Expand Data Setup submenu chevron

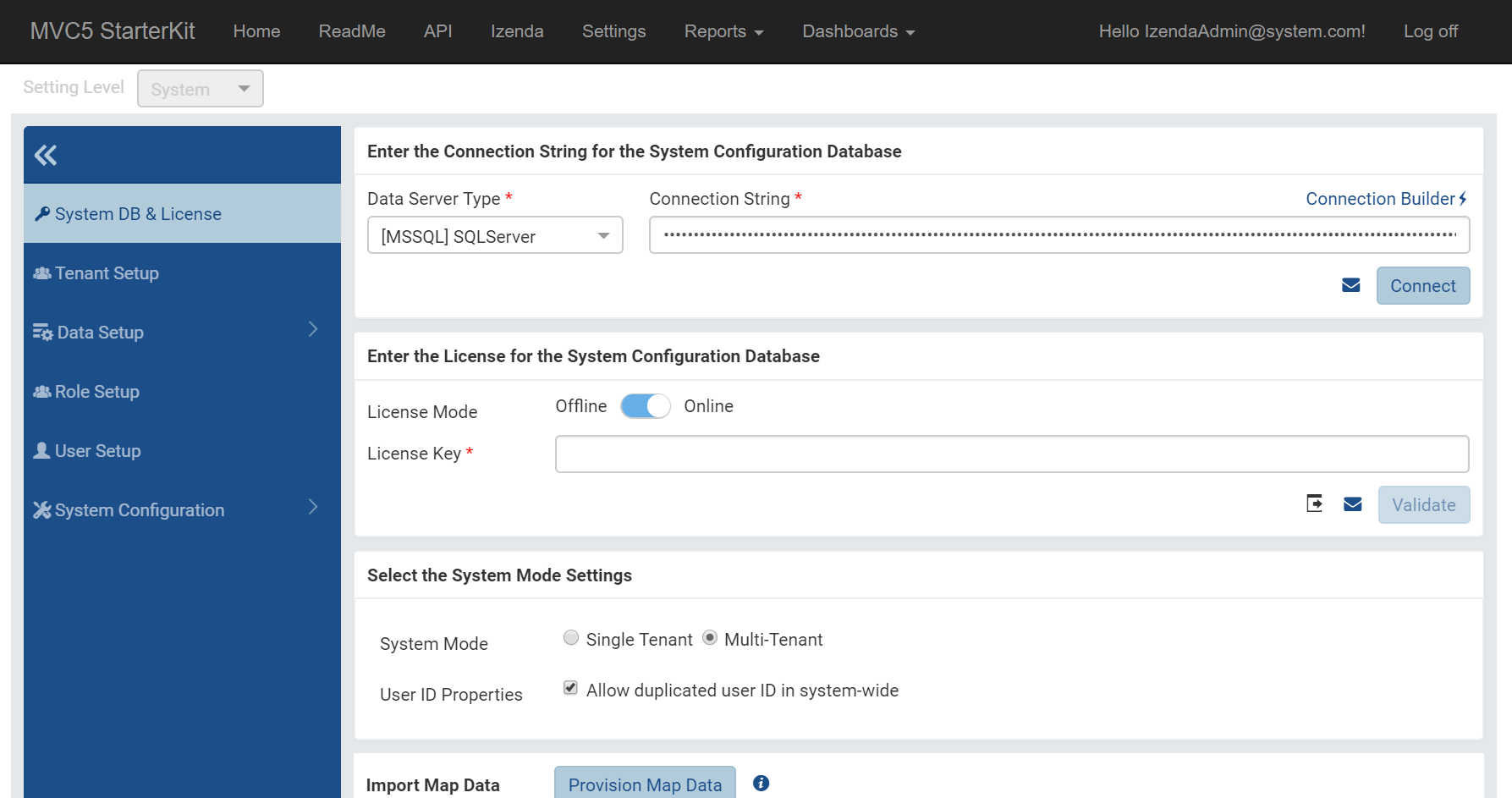[313, 329]
